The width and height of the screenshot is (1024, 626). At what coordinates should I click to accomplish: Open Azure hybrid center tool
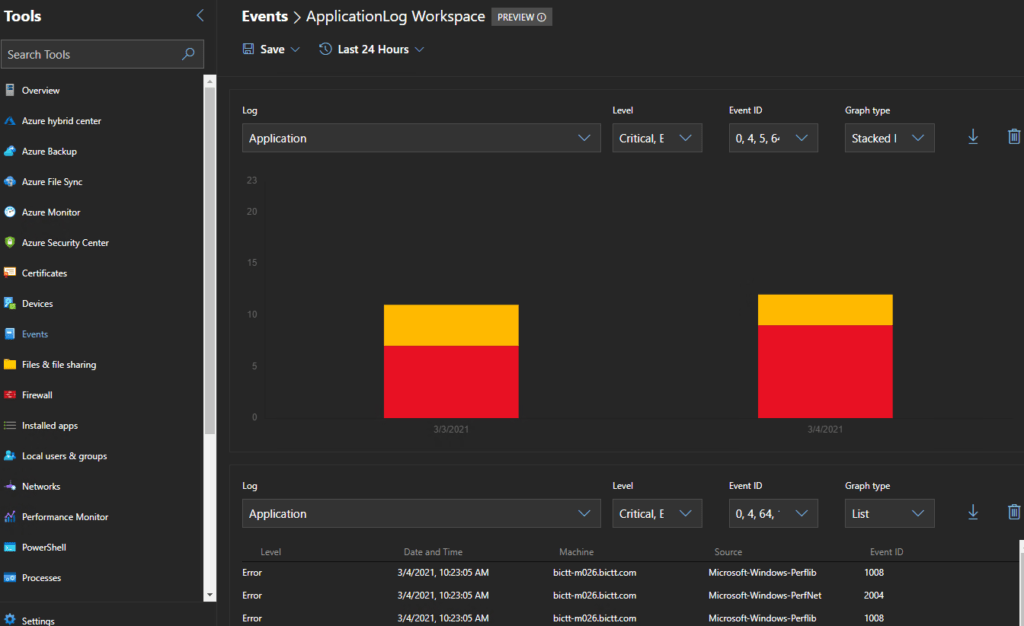(x=61, y=121)
